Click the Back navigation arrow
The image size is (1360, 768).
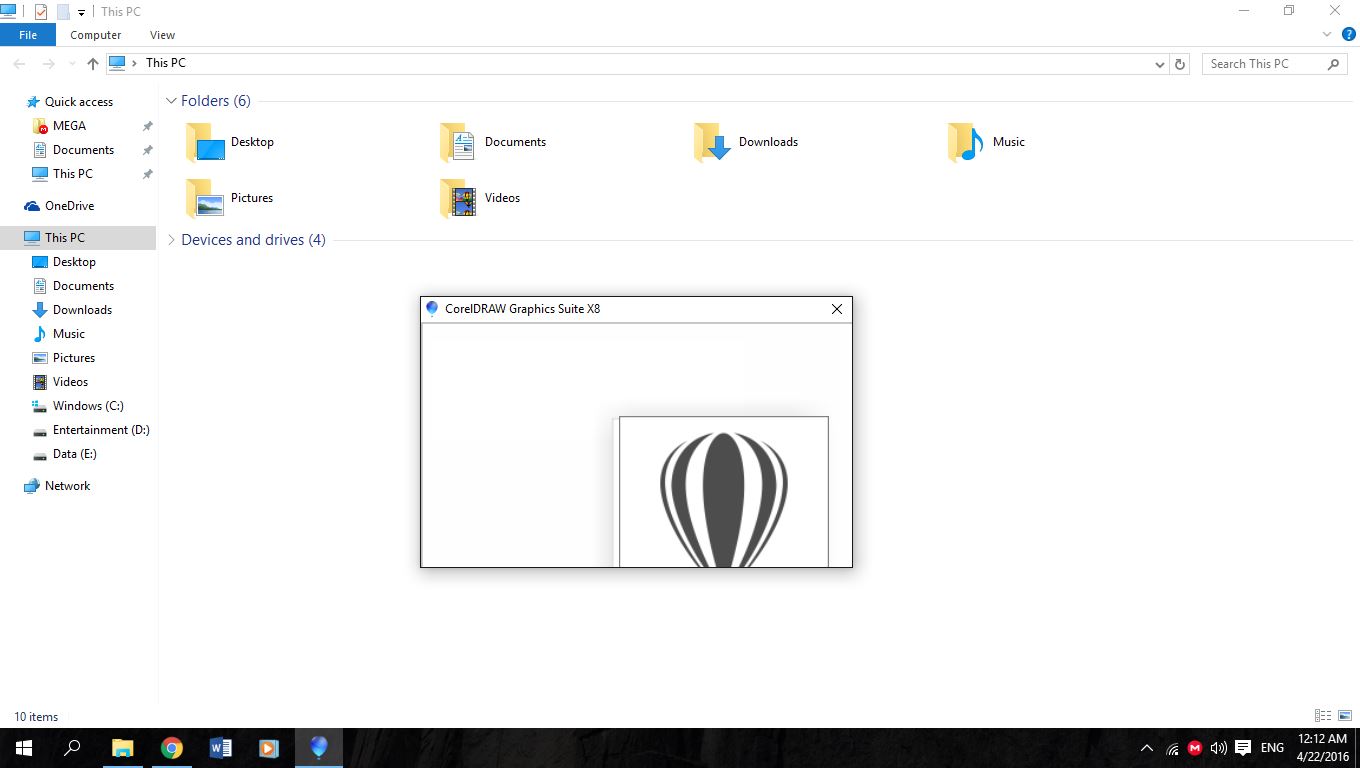tap(20, 63)
